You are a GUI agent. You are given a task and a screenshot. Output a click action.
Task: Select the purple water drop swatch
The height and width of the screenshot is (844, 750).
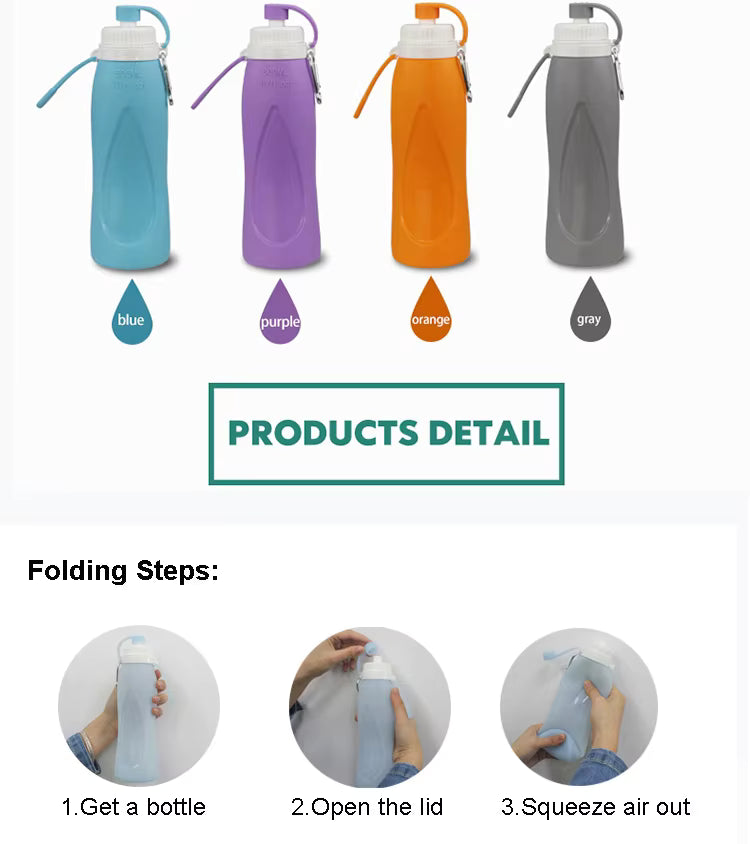click(280, 312)
